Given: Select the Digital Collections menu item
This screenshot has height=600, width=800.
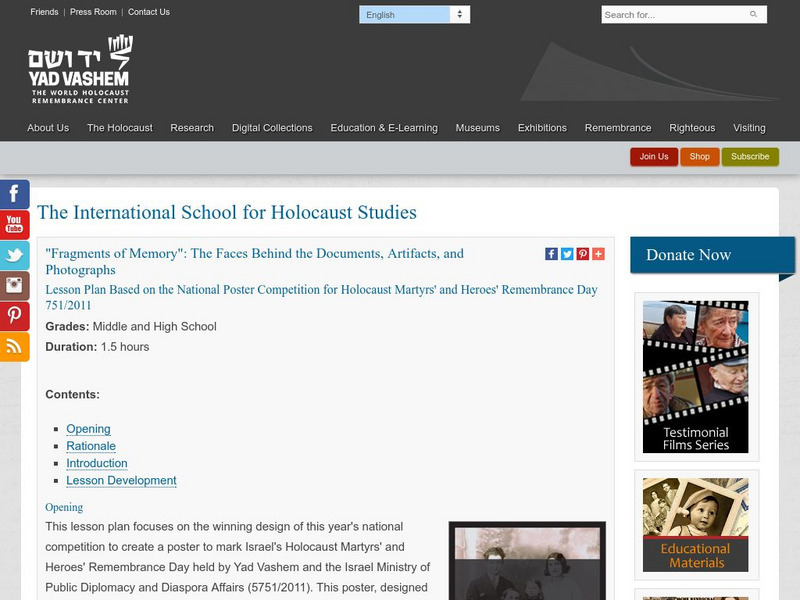Looking at the screenshot, I should click(272, 128).
